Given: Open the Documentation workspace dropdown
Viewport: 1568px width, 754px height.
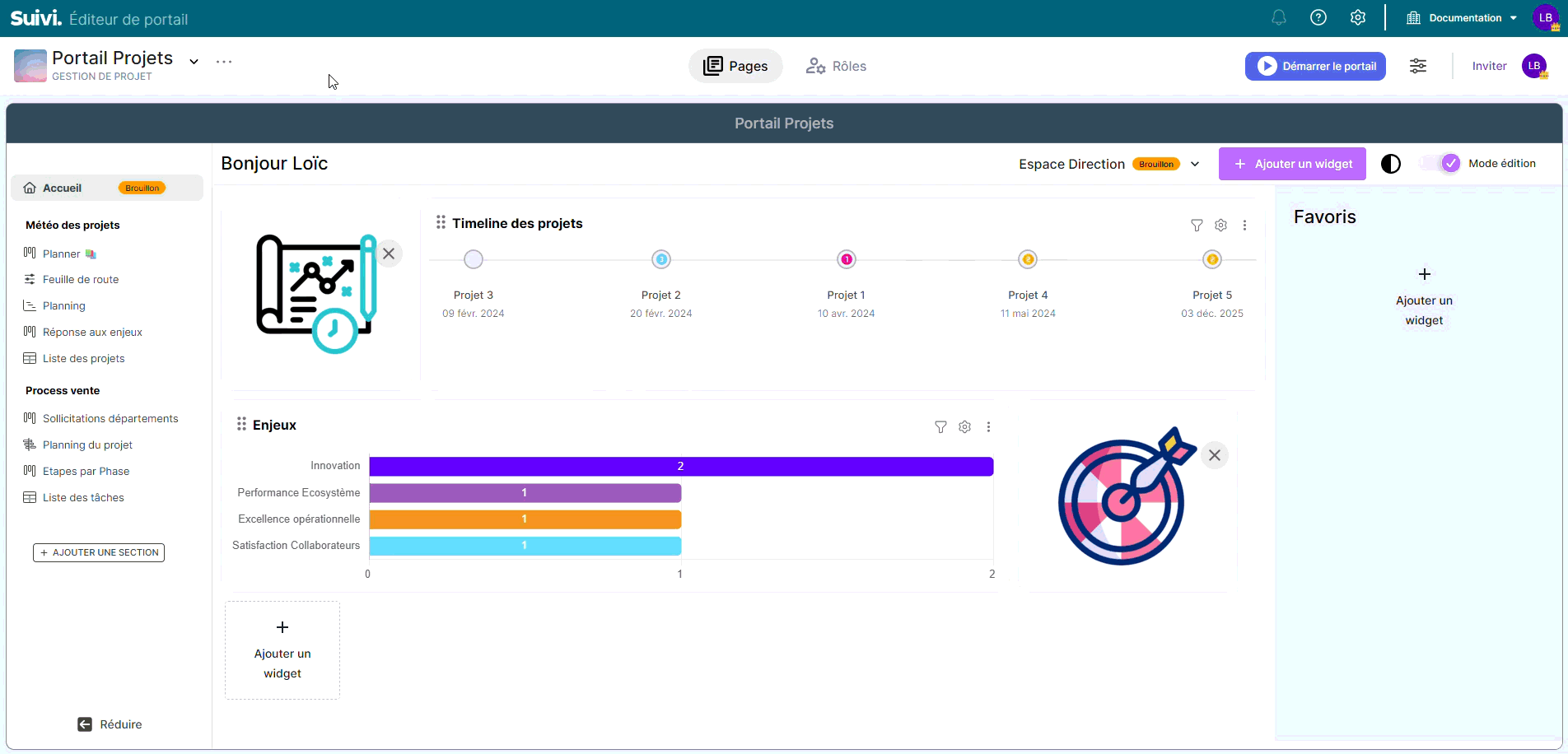Looking at the screenshot, I should tap(1463, 18).
